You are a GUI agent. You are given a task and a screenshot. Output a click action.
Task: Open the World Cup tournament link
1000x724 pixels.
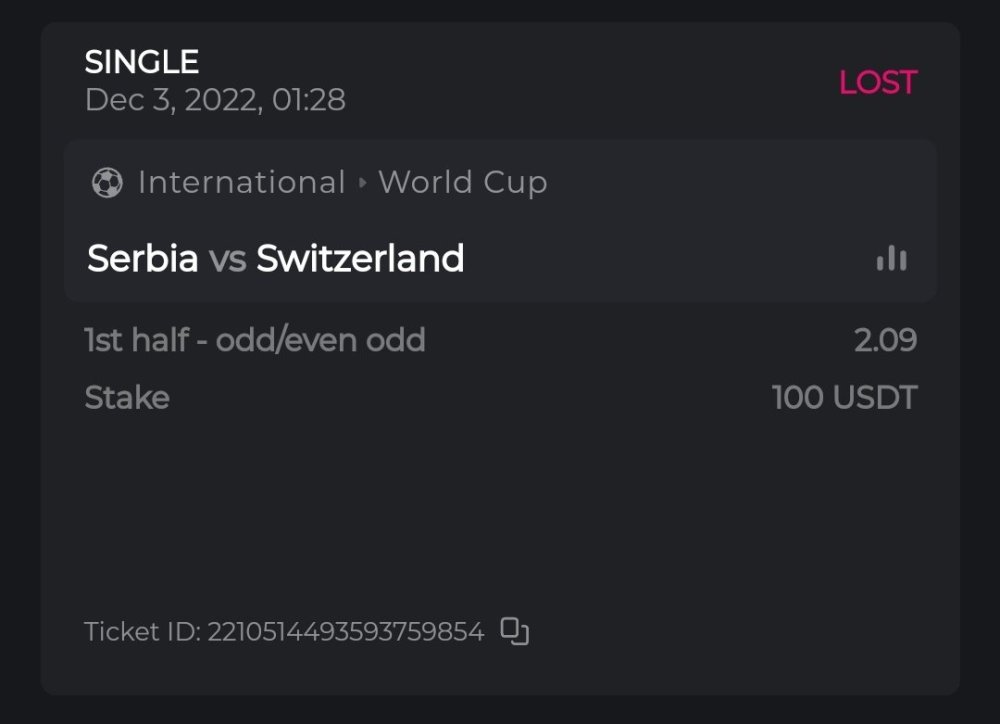[x=462, y=183]
